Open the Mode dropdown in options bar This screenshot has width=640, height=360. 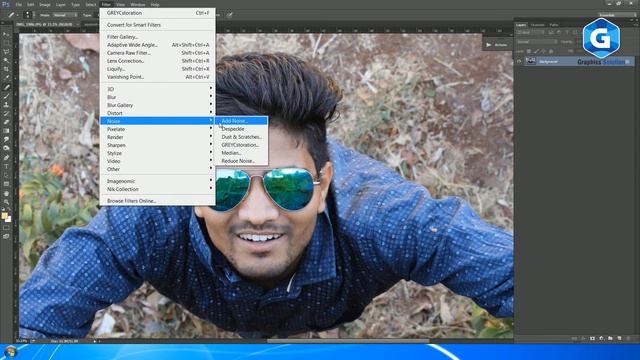tap(65, 15)
